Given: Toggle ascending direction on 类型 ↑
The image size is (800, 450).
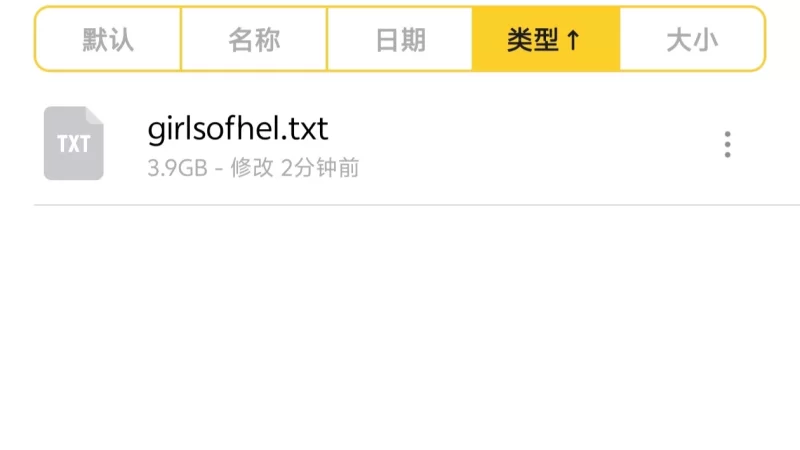Looking at the screenshot, I should (x=546, y=39).
